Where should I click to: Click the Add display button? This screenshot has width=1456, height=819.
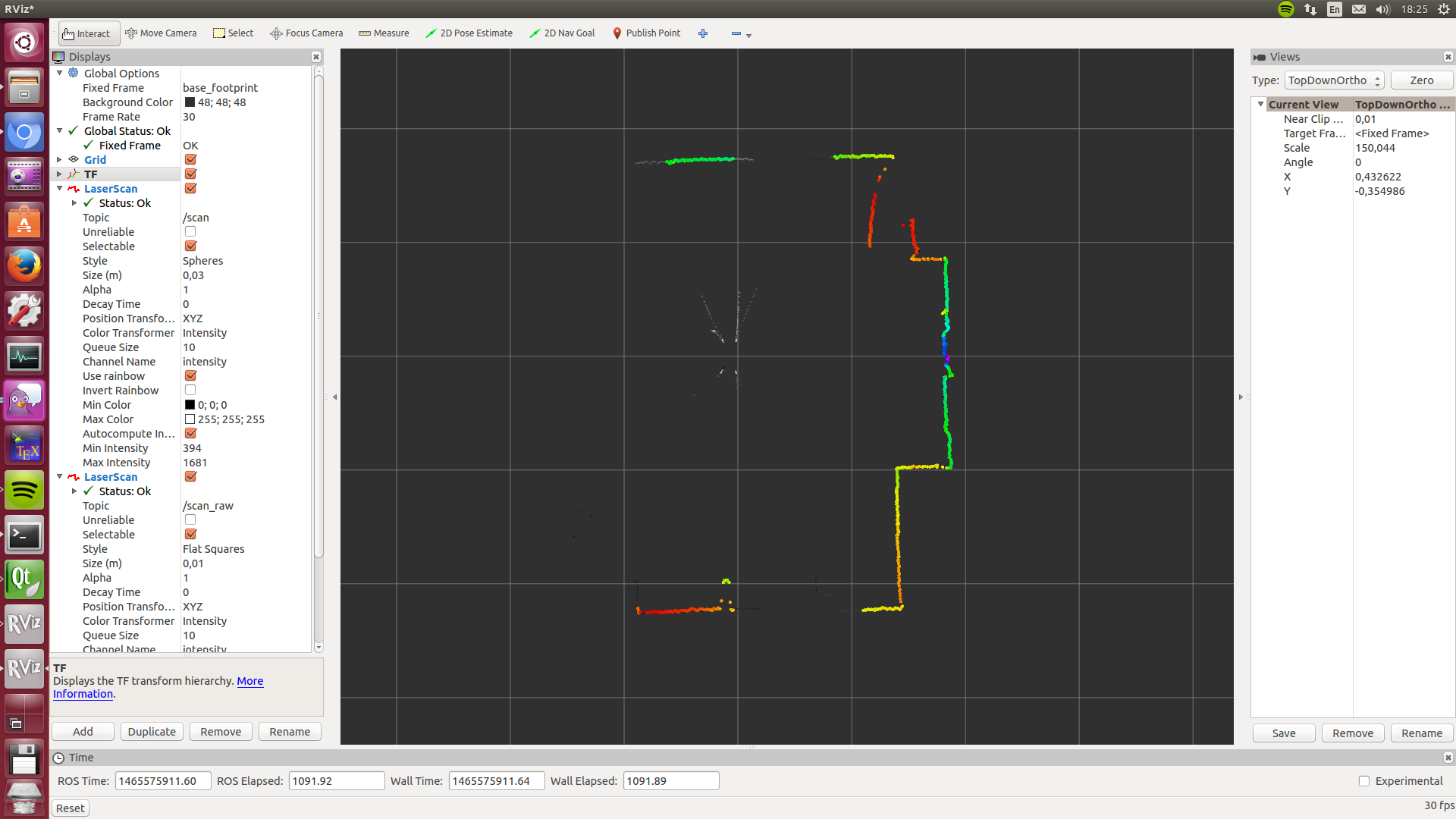pyautogui.click(x=83, y=732)
